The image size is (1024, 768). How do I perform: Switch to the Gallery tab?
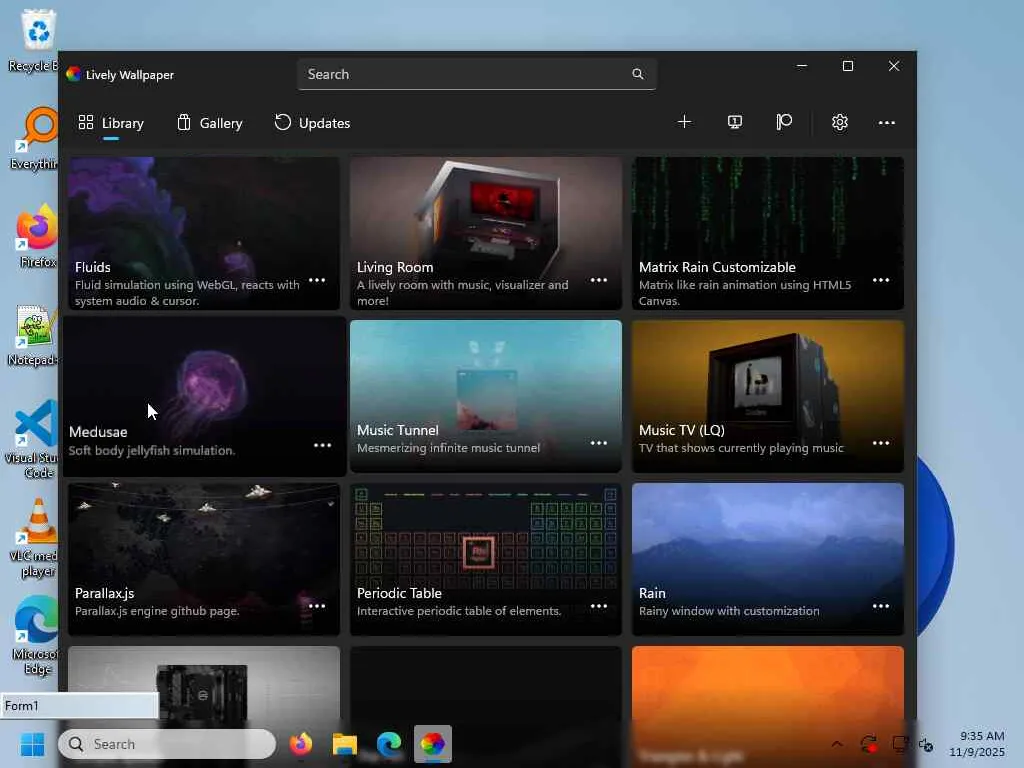pyautogui.click(x=210, y=123)
